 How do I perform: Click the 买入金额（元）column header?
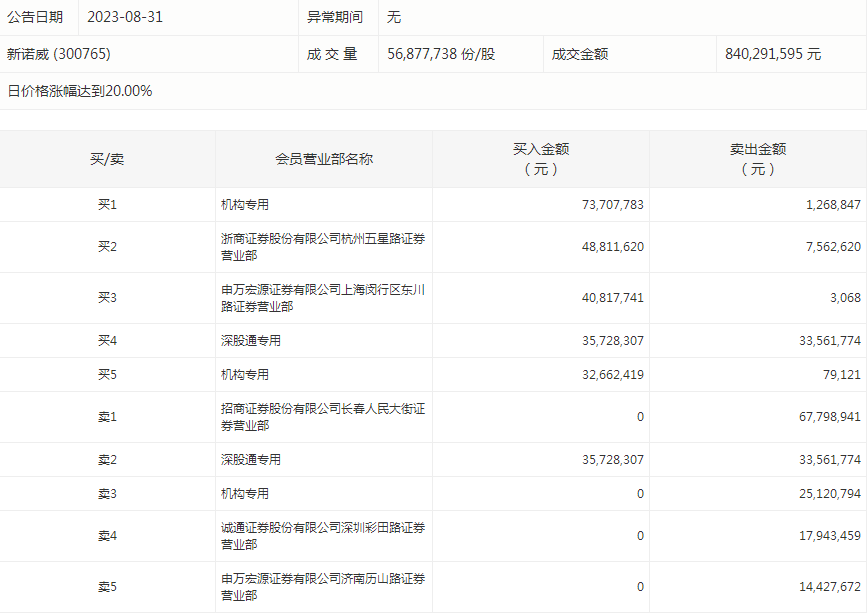[x=541, y=159]
